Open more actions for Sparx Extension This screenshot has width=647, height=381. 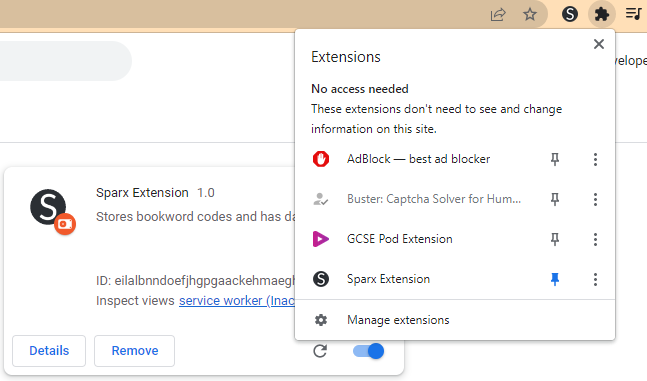tap(595, 279)
